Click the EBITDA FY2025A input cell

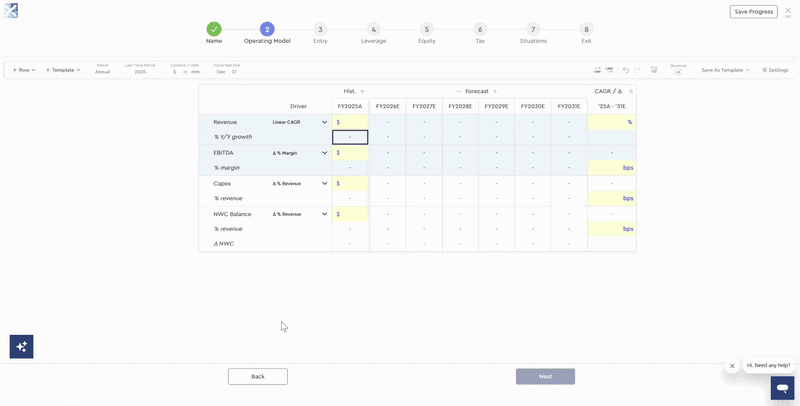(x=350, y=153)
